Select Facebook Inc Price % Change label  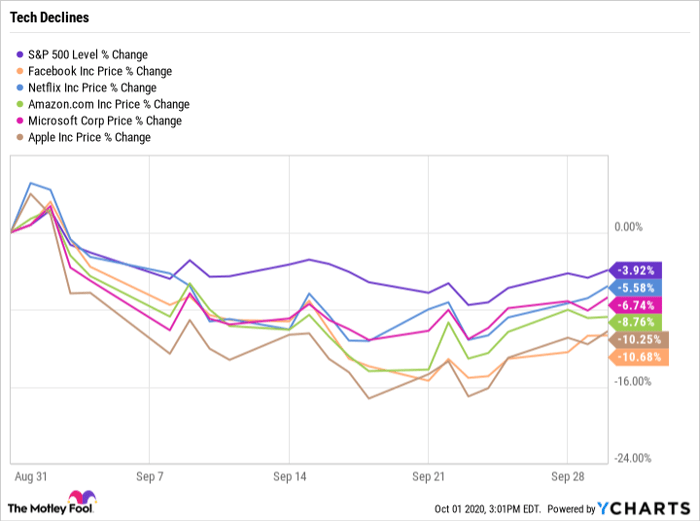101,71
